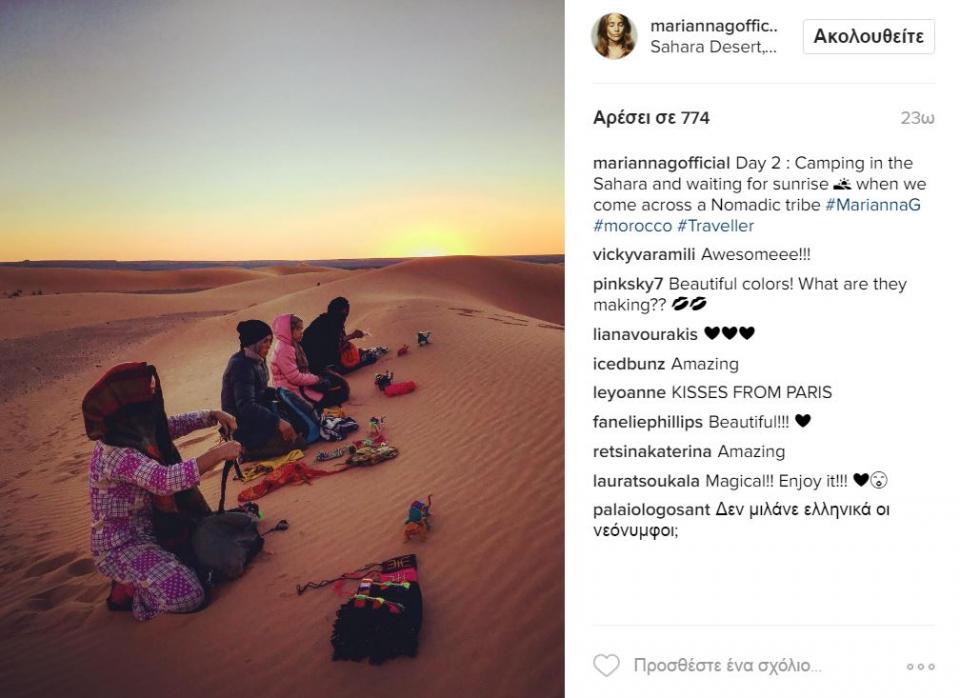Open the #morocco hashtag
The image size is (960, 698).
[x=632, y=226]
